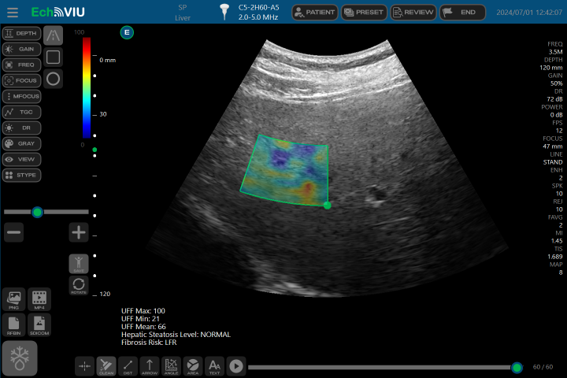Play the cine loop
Screen dimensions: 567x378
(236, 366)
